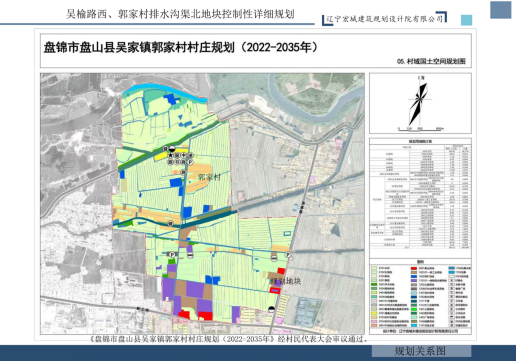
Task: Click the 辽宁宏斌建筑规划设计院有限公司 company name
Action: pyautogui.click(x=384, y=19)
